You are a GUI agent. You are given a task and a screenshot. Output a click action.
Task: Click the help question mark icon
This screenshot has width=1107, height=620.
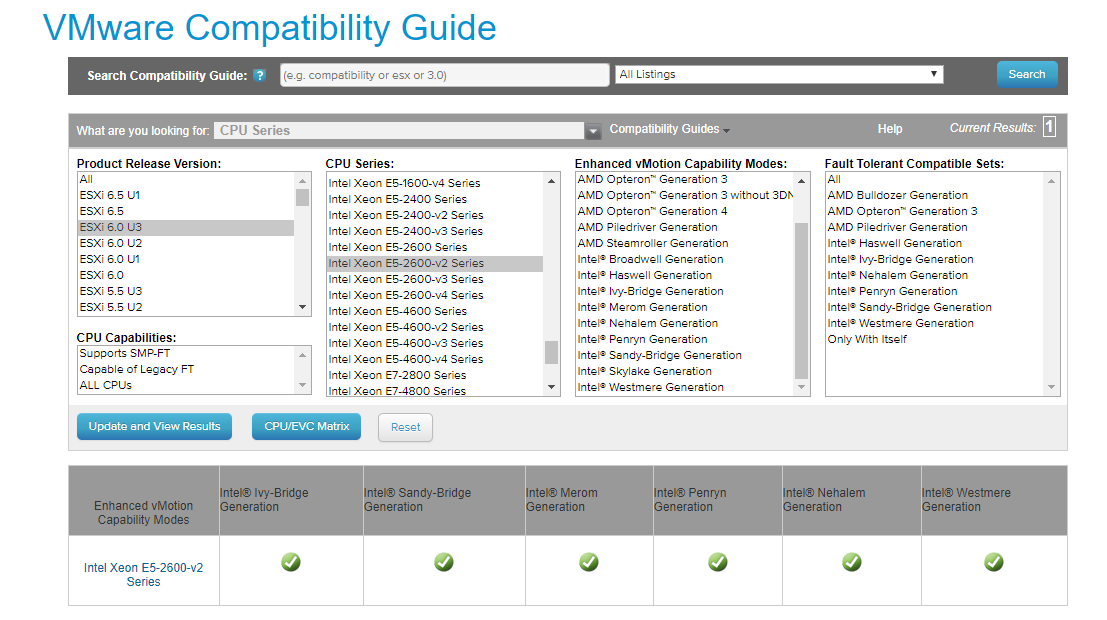(x=260, y=76)
